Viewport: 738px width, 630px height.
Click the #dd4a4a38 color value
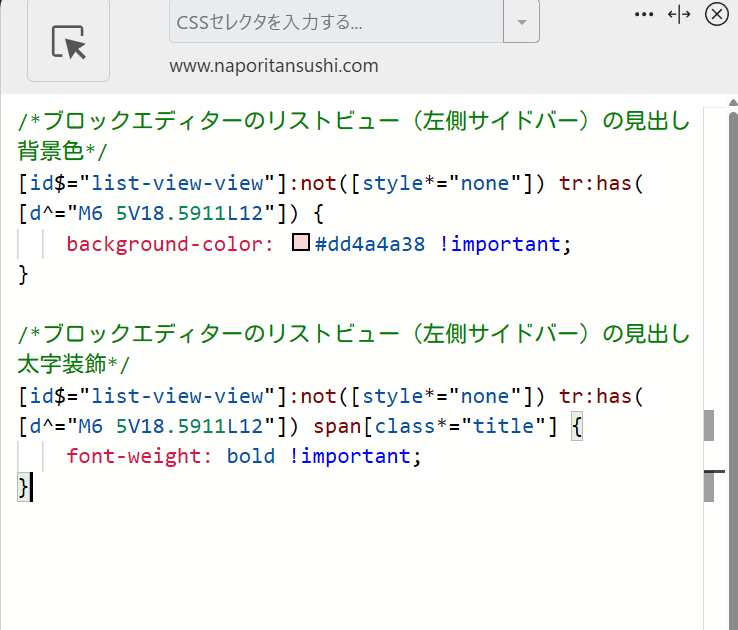[371, 244]
